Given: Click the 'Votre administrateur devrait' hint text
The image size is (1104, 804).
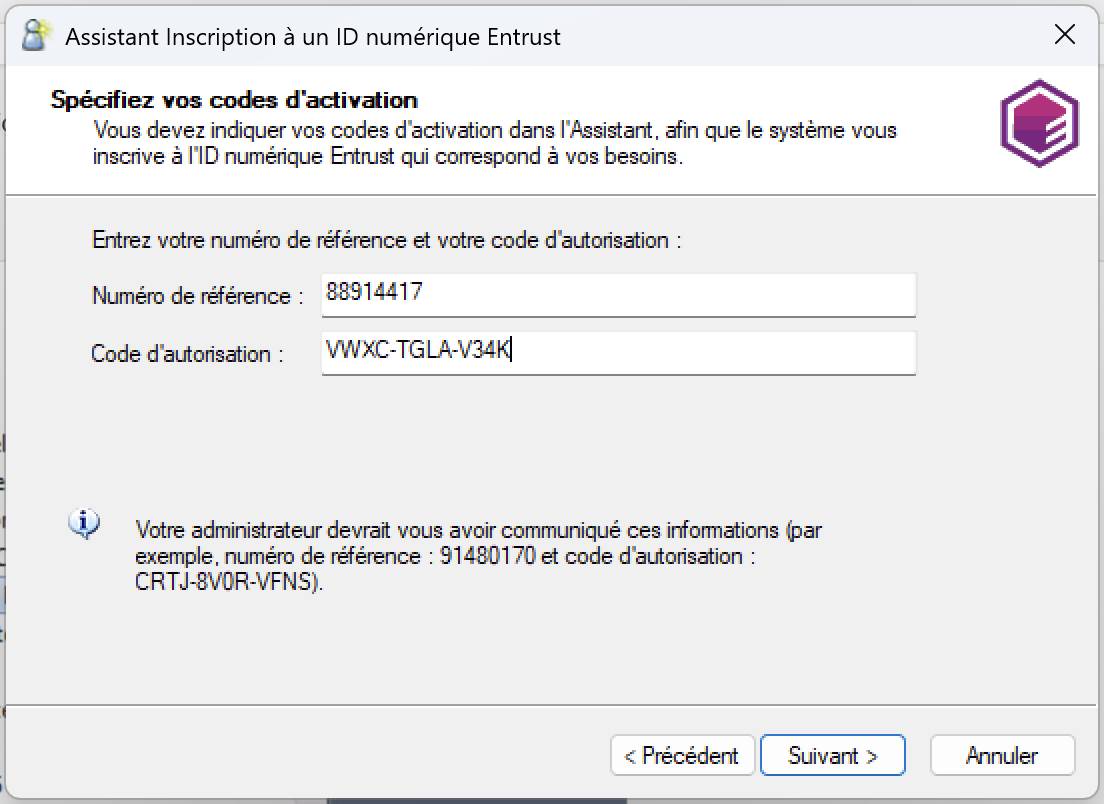Looking at the screenshot, I should (478, 530).
